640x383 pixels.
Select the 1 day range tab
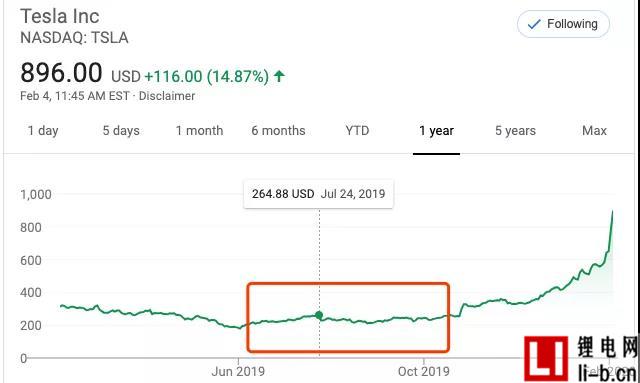43,131
